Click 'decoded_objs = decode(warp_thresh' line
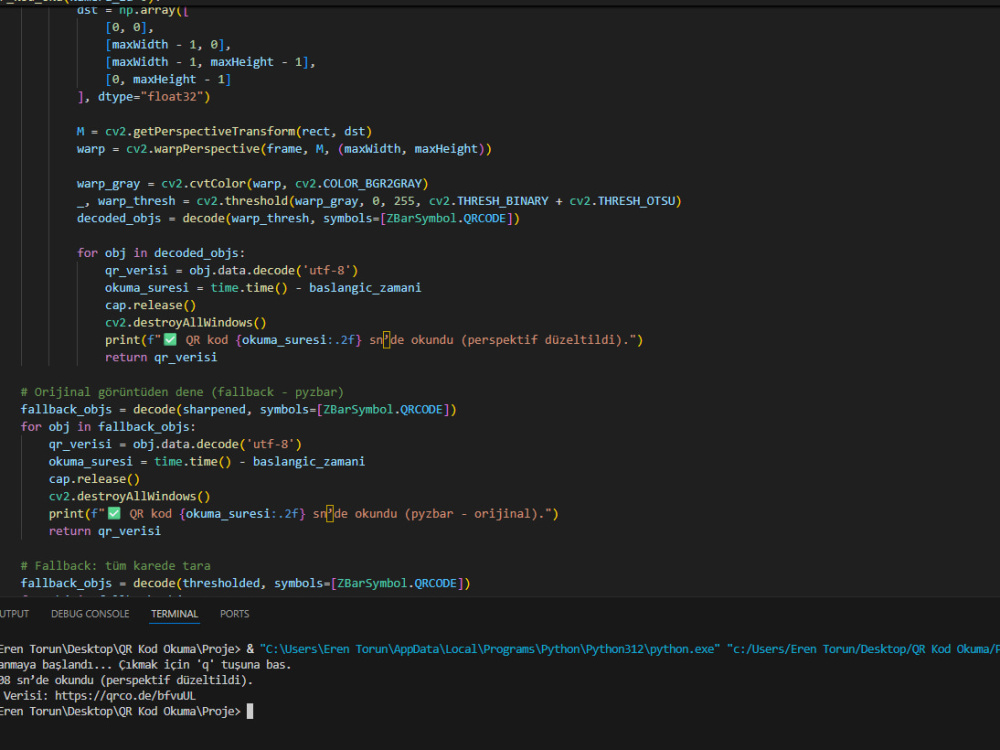Screen dimensions: 1000x750 click(x=298, y=218)
